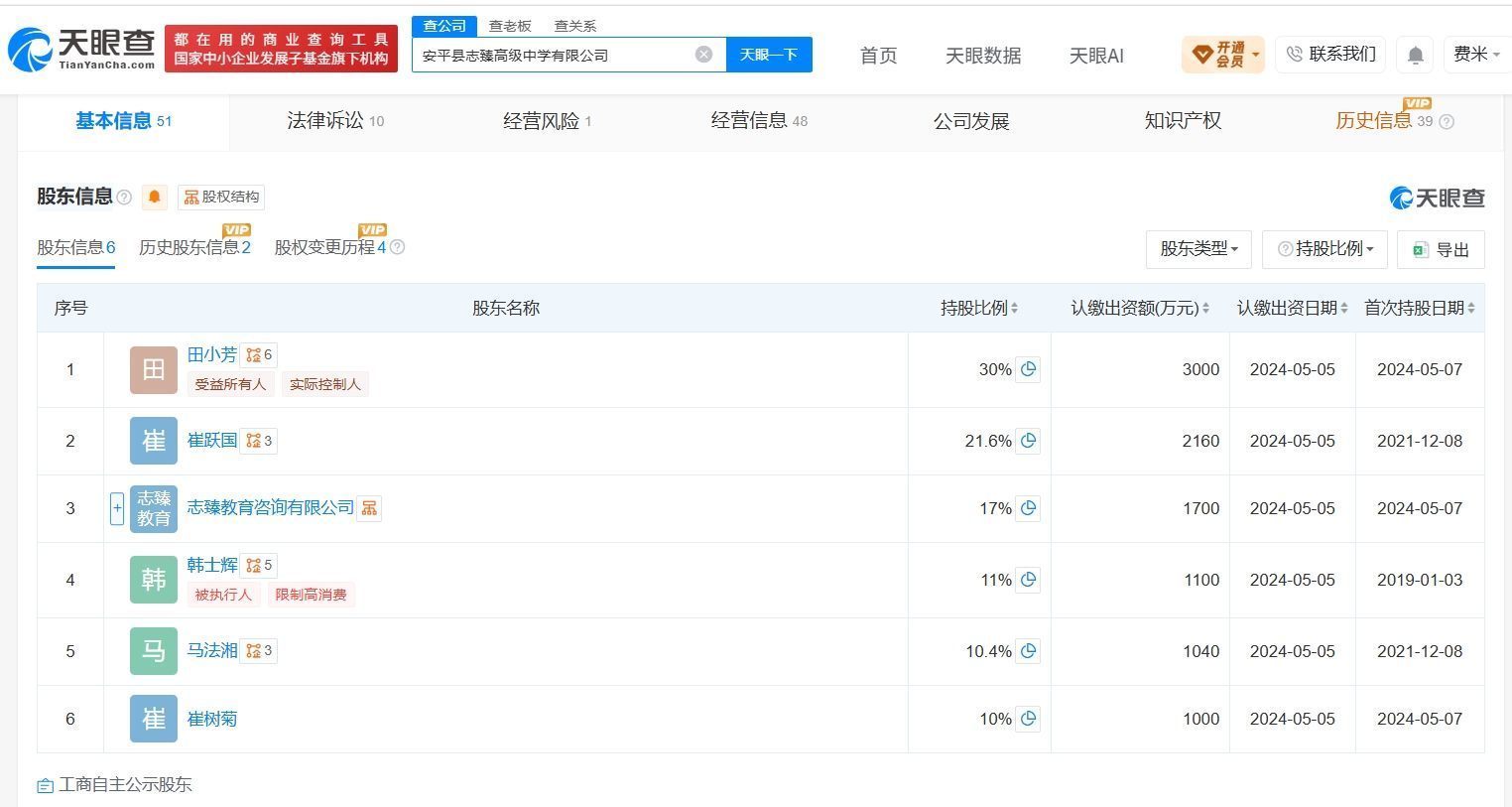Select 查关系 search mode tab

[x=575, y=27]
